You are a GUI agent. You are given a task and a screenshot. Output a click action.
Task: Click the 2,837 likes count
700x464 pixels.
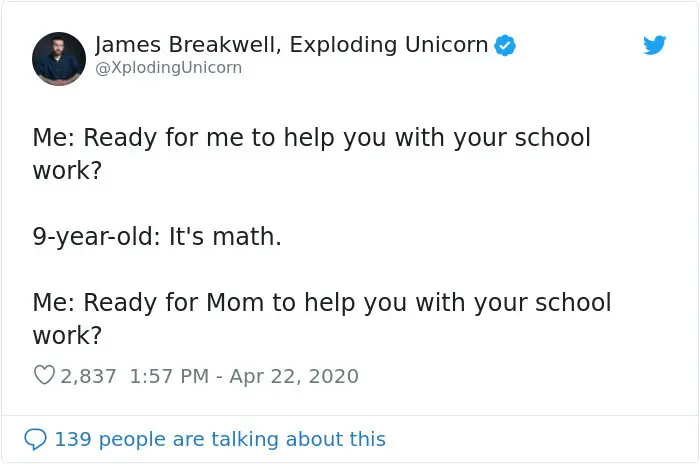click(x=89, y=377)
